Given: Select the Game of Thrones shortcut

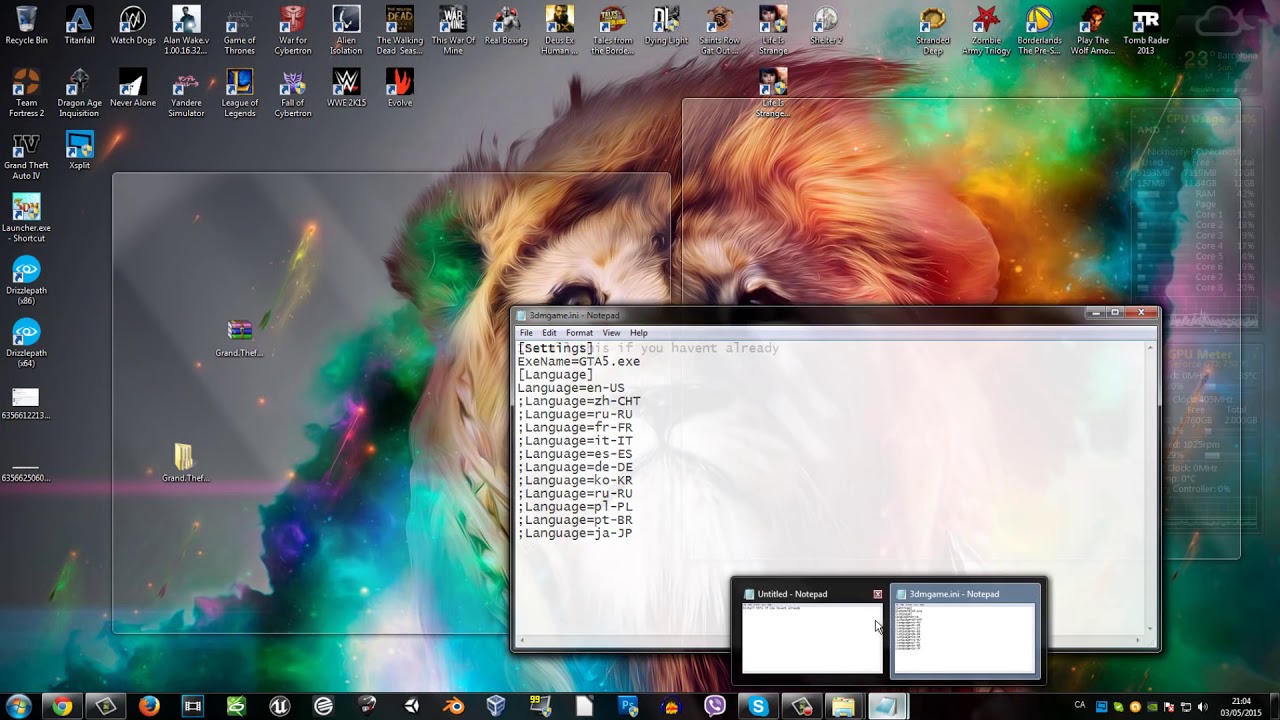Looking at the screenshot, I should (x=239, y=30).
